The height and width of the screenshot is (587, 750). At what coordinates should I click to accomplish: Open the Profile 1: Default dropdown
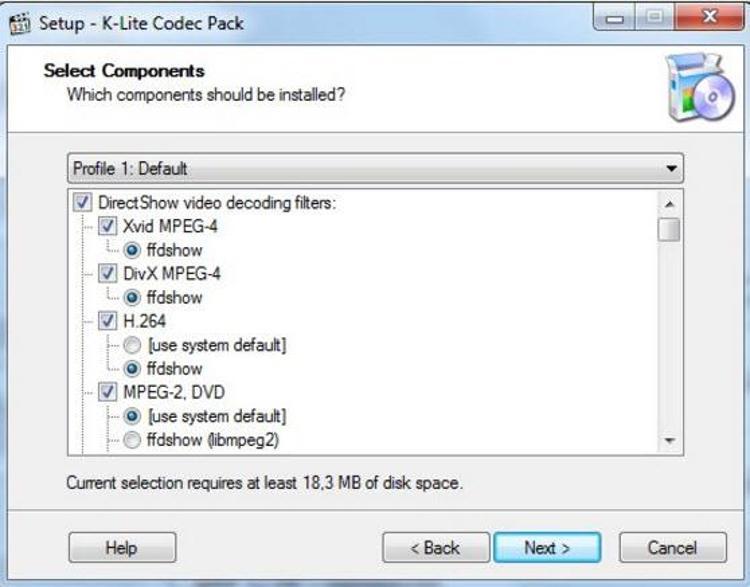point(375,168)
